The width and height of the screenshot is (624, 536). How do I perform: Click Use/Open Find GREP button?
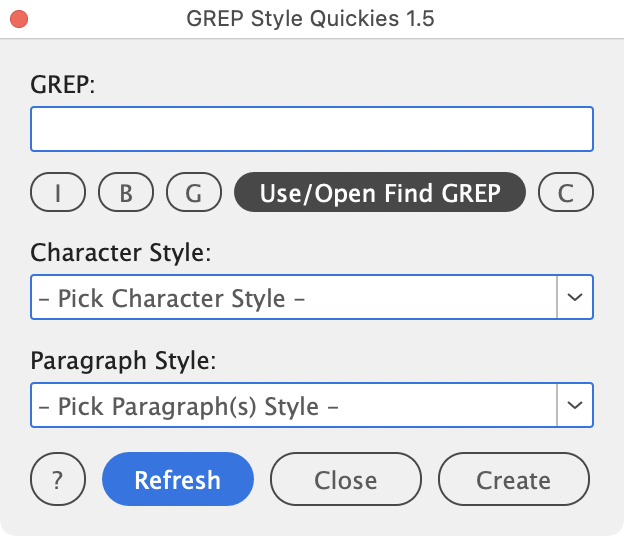tap(380, 193)
